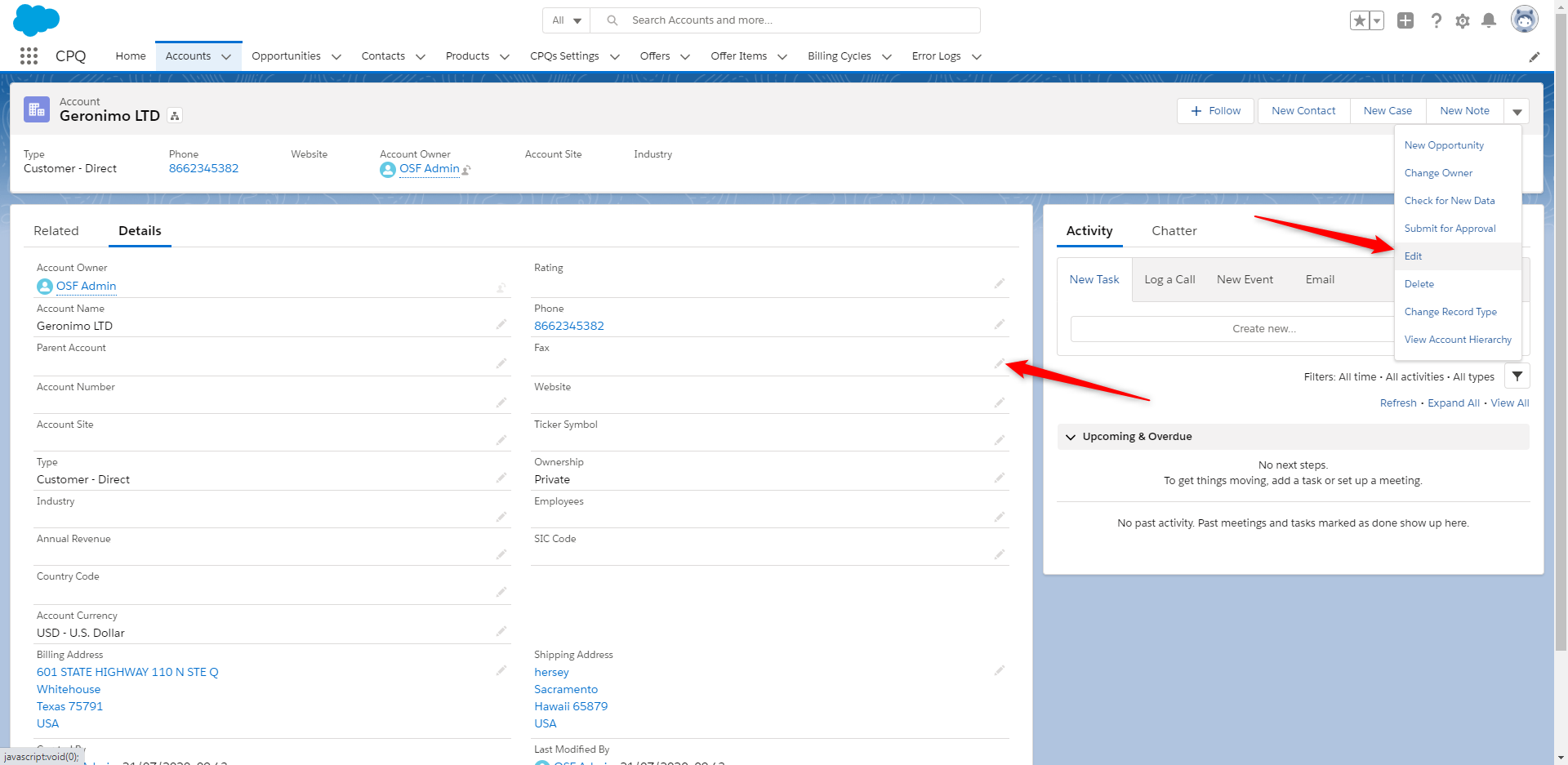Open the user profile avatar
Viewport: 1568px width, 765px height.
[1524, 19]
